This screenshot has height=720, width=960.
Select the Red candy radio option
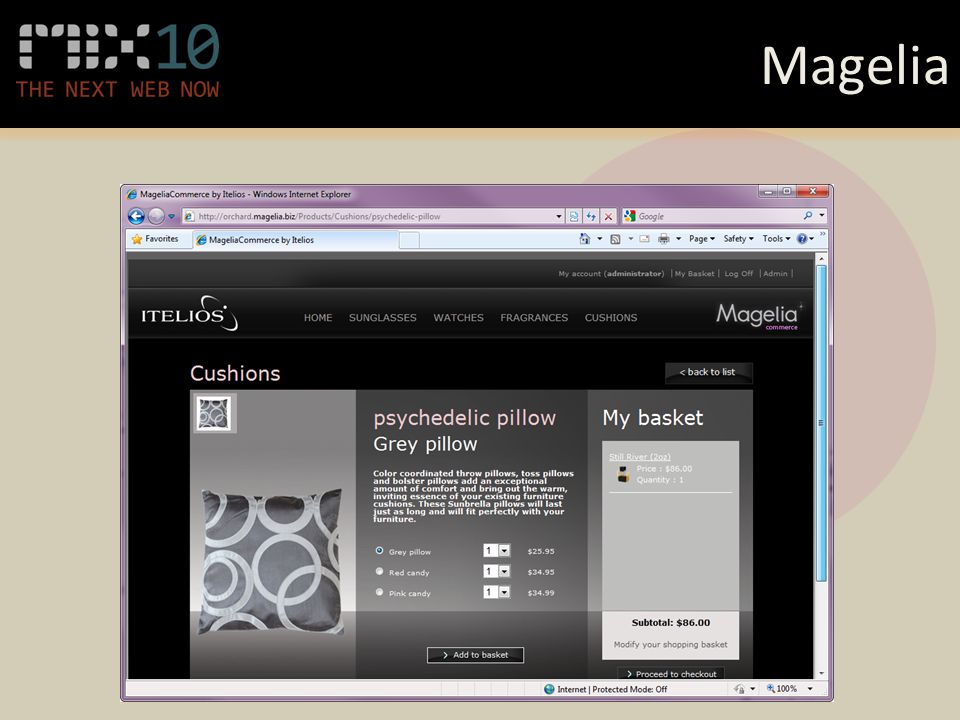[380, 571]
